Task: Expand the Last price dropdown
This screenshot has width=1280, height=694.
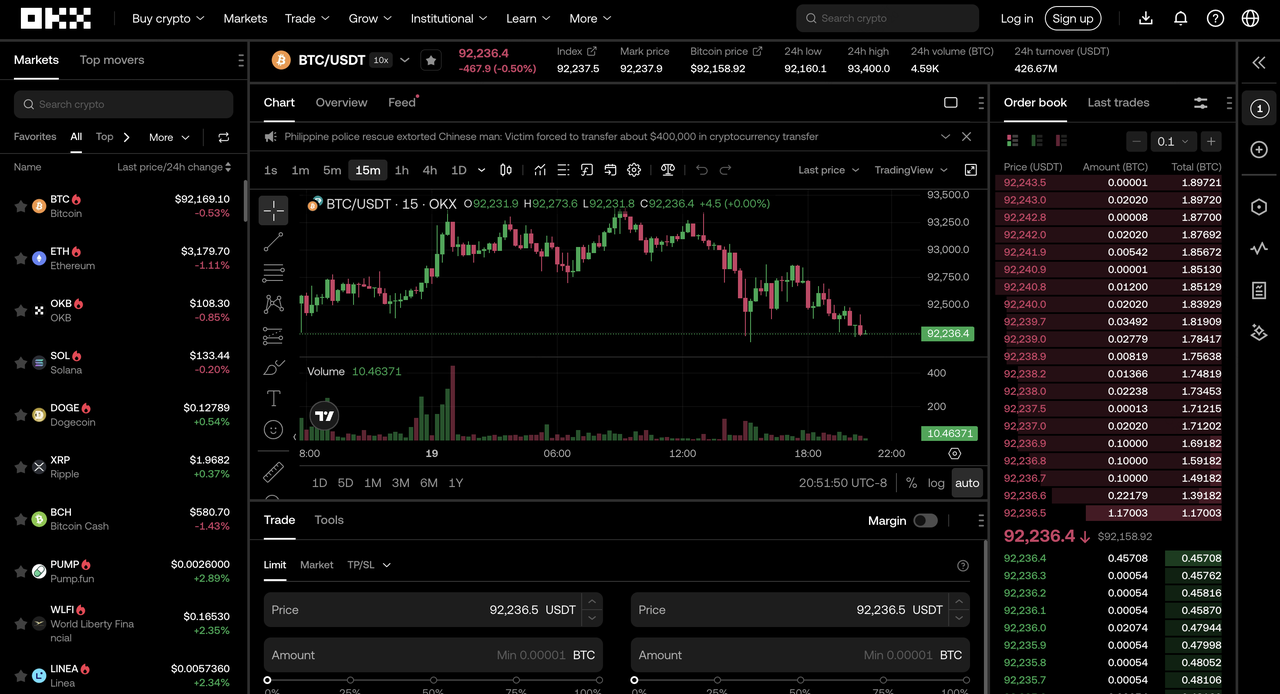Action: (x=828, y=170)
